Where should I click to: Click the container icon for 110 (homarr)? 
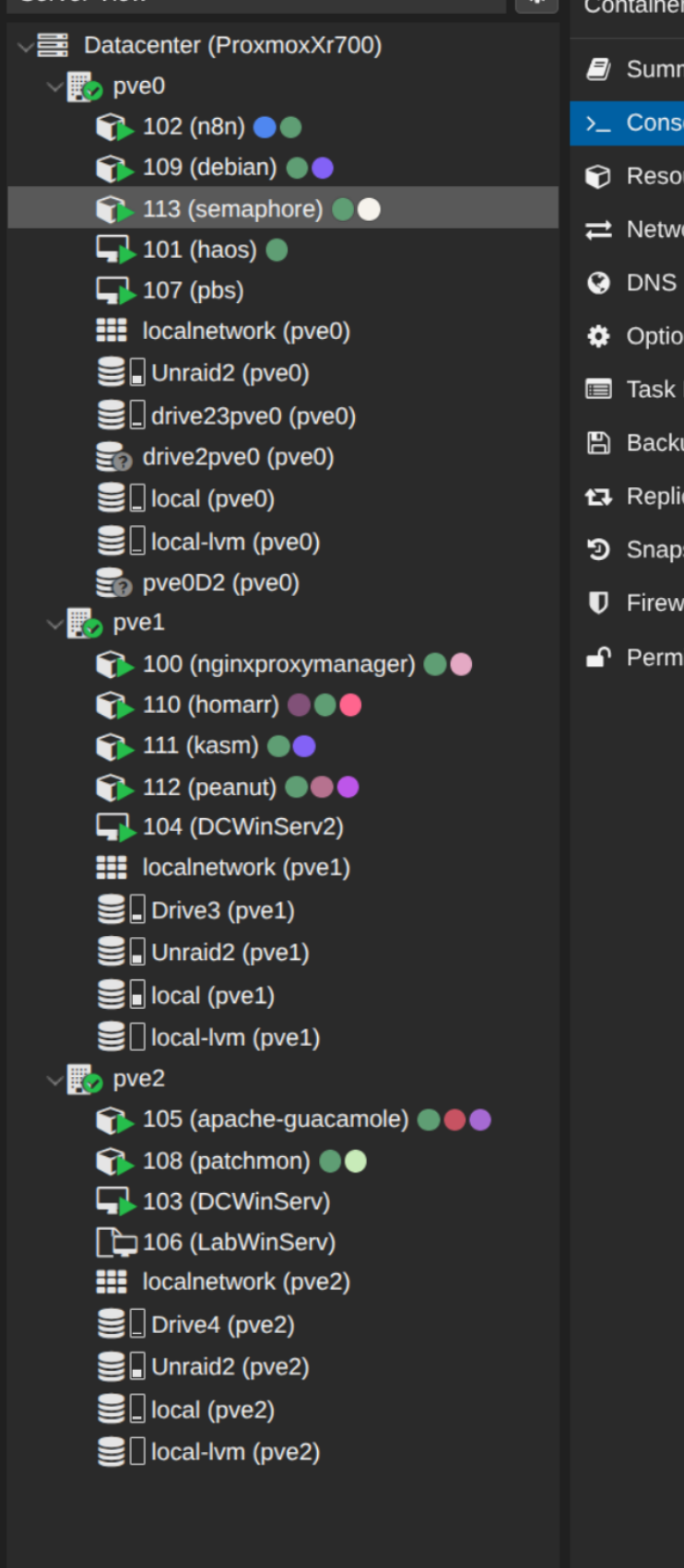pyautogui.click(x=114, y=705)
